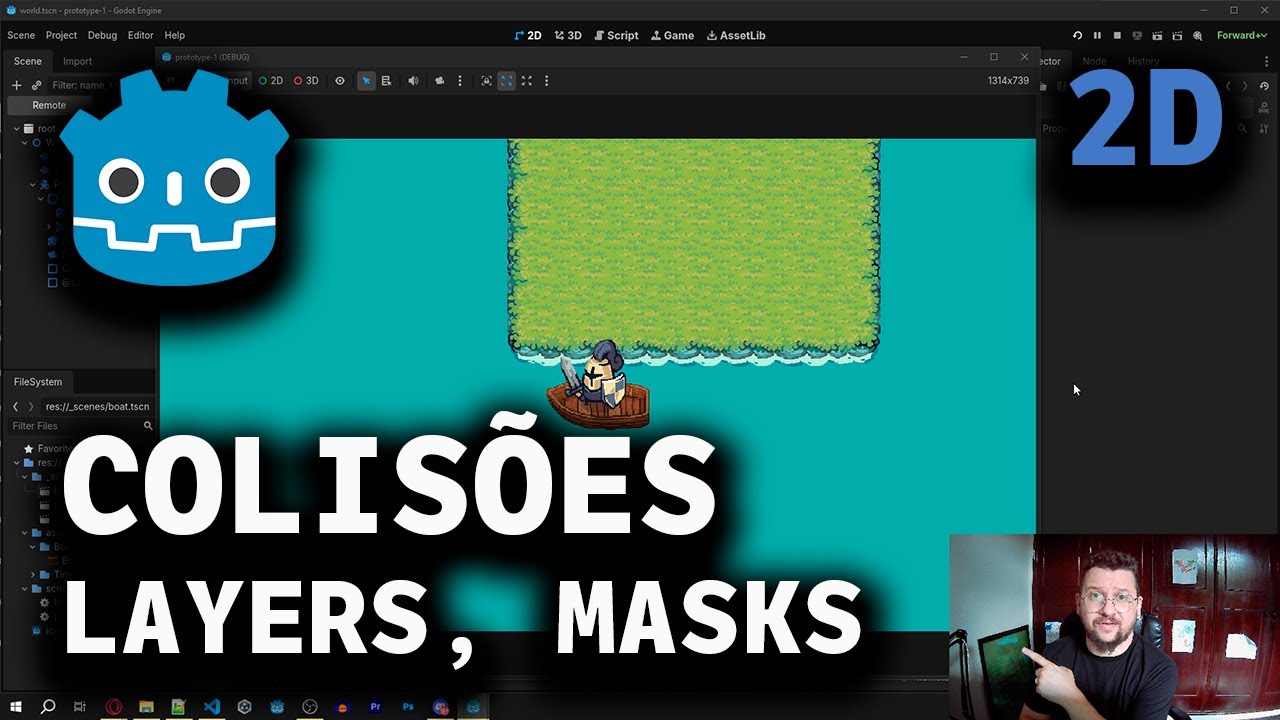The height and width of the screenshot is (720, 1280).
Task: Select the Scene dock tab
Action: pos(28,61)
